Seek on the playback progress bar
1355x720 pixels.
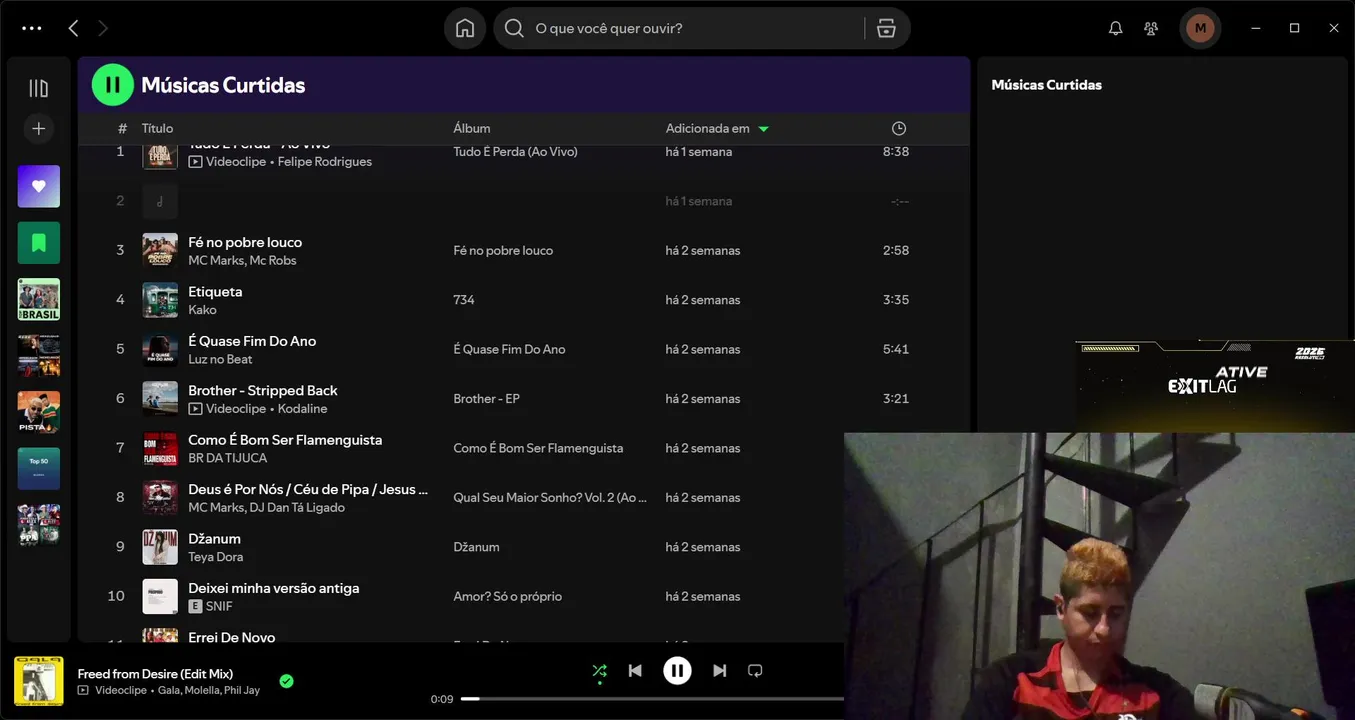coord(652,699)
